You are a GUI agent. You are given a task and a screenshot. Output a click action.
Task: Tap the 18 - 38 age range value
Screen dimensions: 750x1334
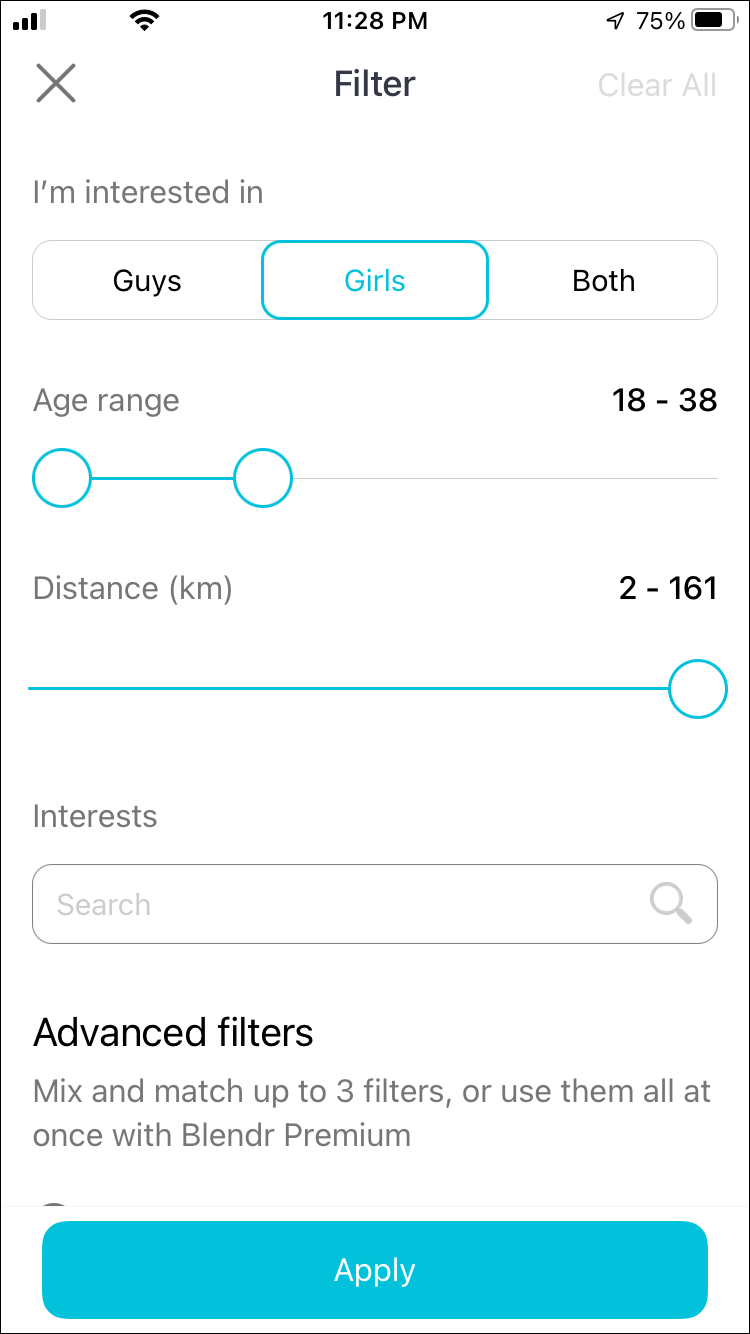[665, 401]
